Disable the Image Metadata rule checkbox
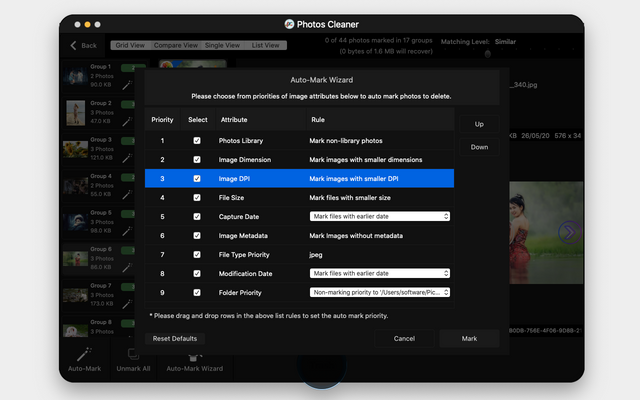Image resolution: width=640 pixels, height=400 pixels. tap(197, 236)
